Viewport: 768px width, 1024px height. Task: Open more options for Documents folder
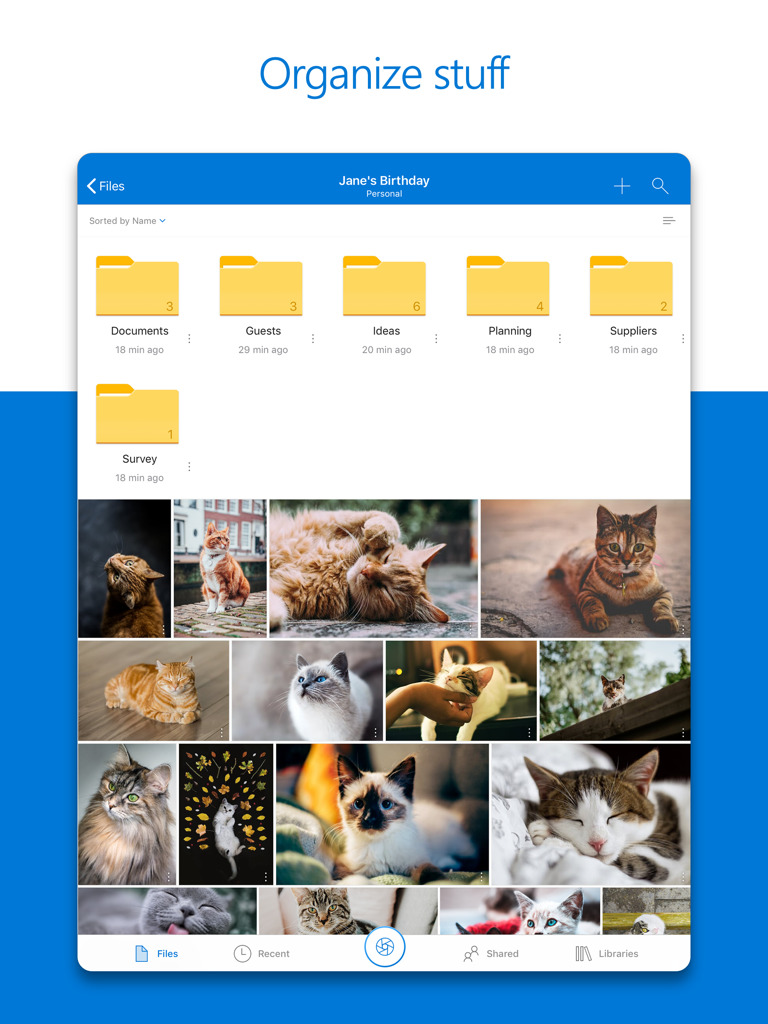point(189,339)
